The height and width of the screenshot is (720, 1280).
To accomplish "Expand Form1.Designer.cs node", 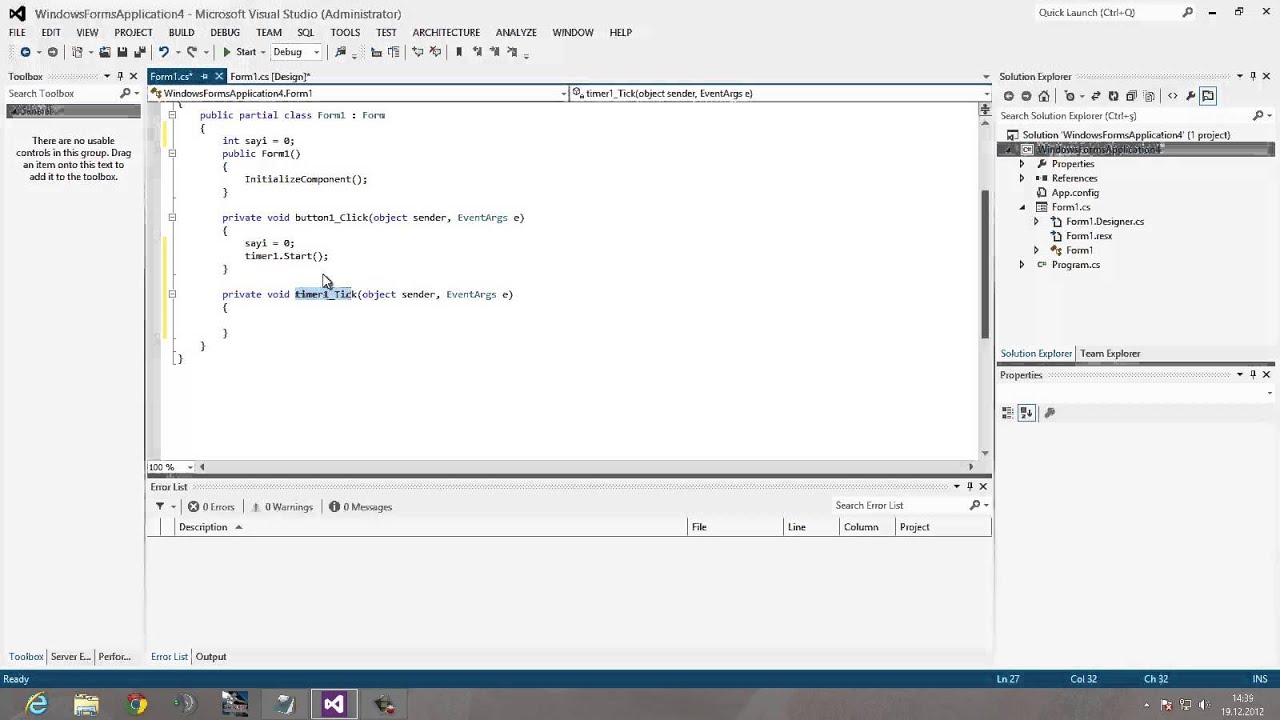I will (1036, 222).
